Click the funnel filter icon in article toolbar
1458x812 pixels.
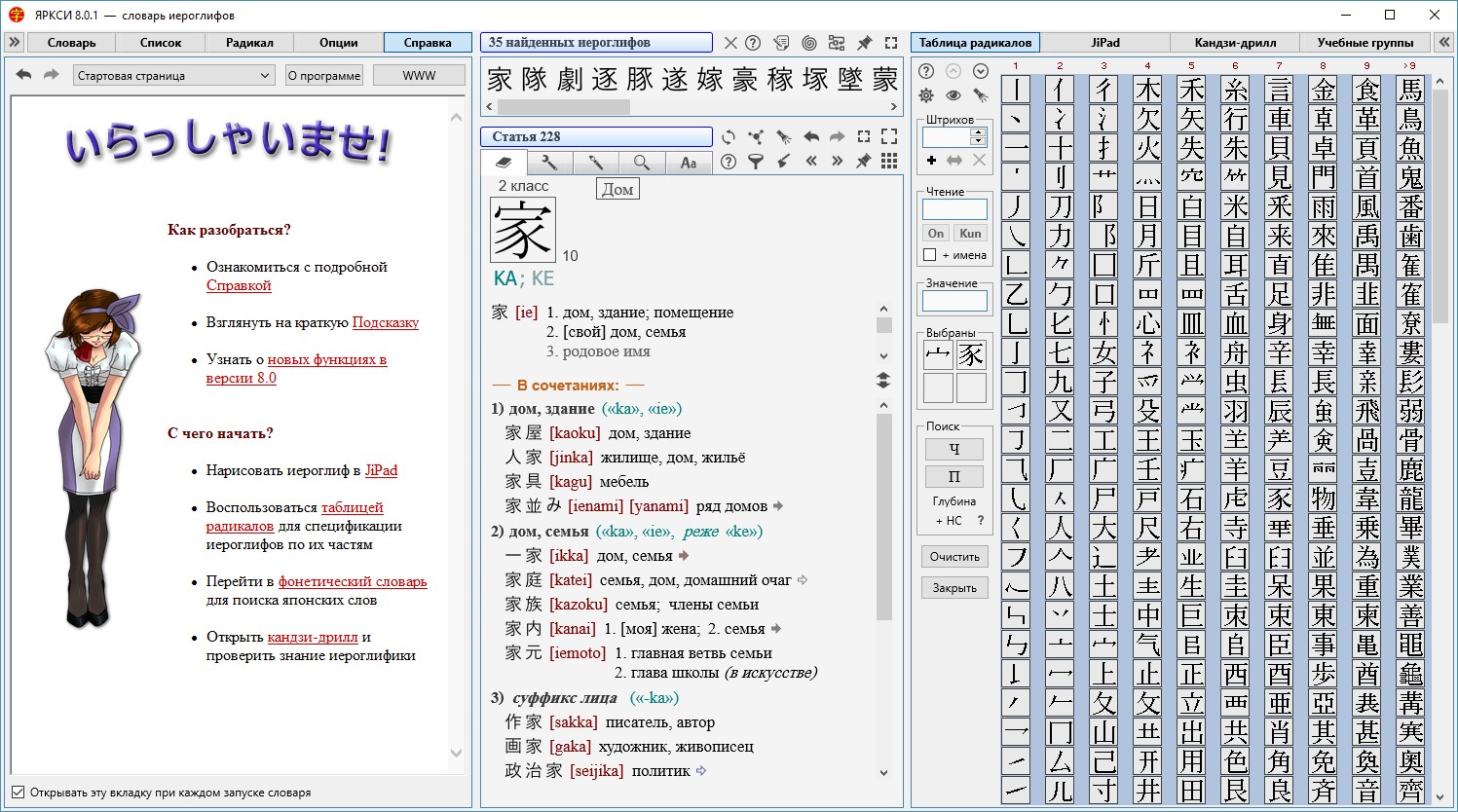[x=756, y=163]
